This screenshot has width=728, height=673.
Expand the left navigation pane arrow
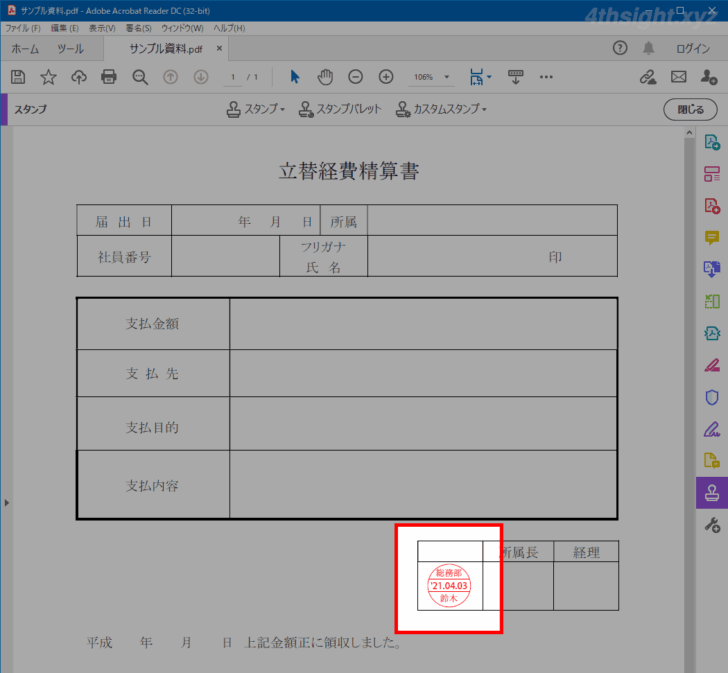tap(6, 503)
